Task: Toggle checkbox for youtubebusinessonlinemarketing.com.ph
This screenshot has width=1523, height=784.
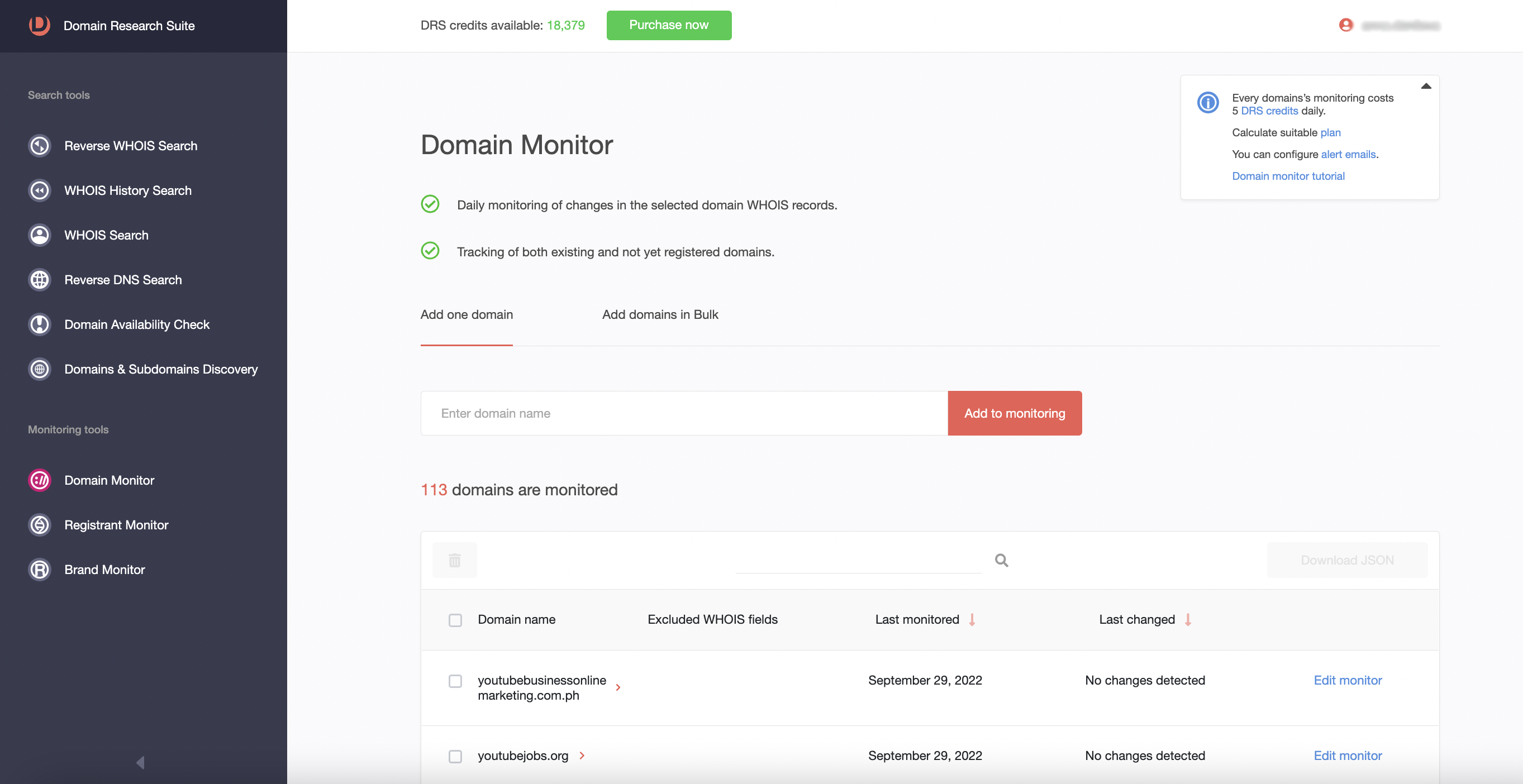Action: point(455,680)
